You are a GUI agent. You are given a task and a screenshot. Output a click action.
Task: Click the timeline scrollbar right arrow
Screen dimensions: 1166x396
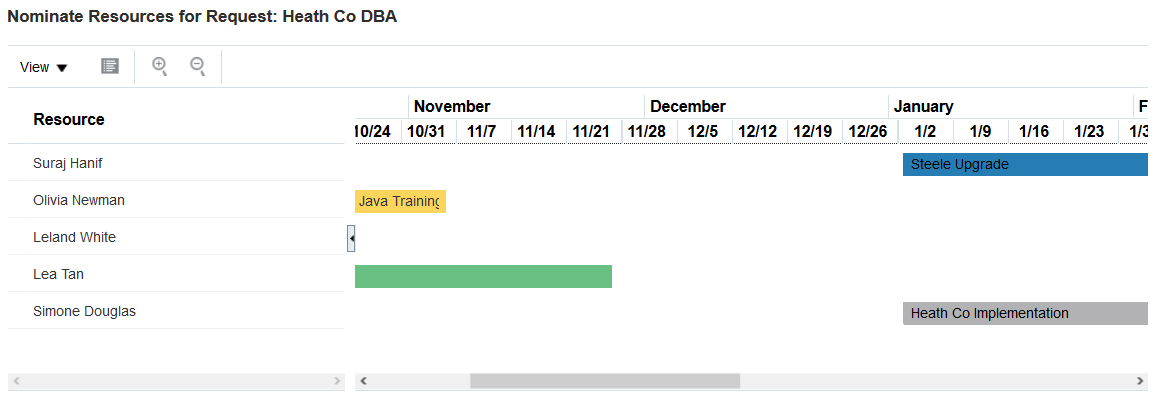point(1141,381)
